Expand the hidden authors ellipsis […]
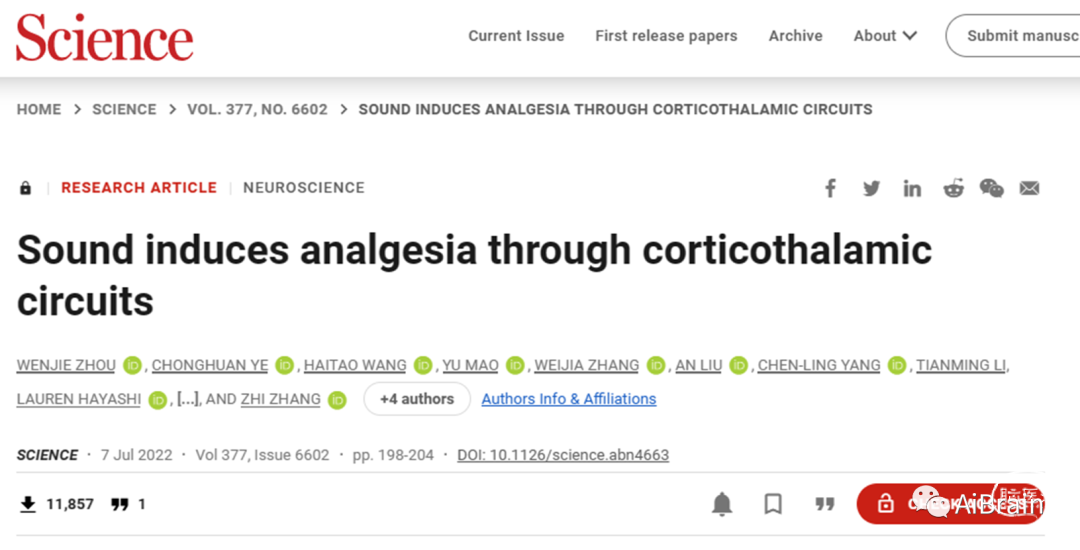This screenshot has width=1080, height=550. (187, 399)
